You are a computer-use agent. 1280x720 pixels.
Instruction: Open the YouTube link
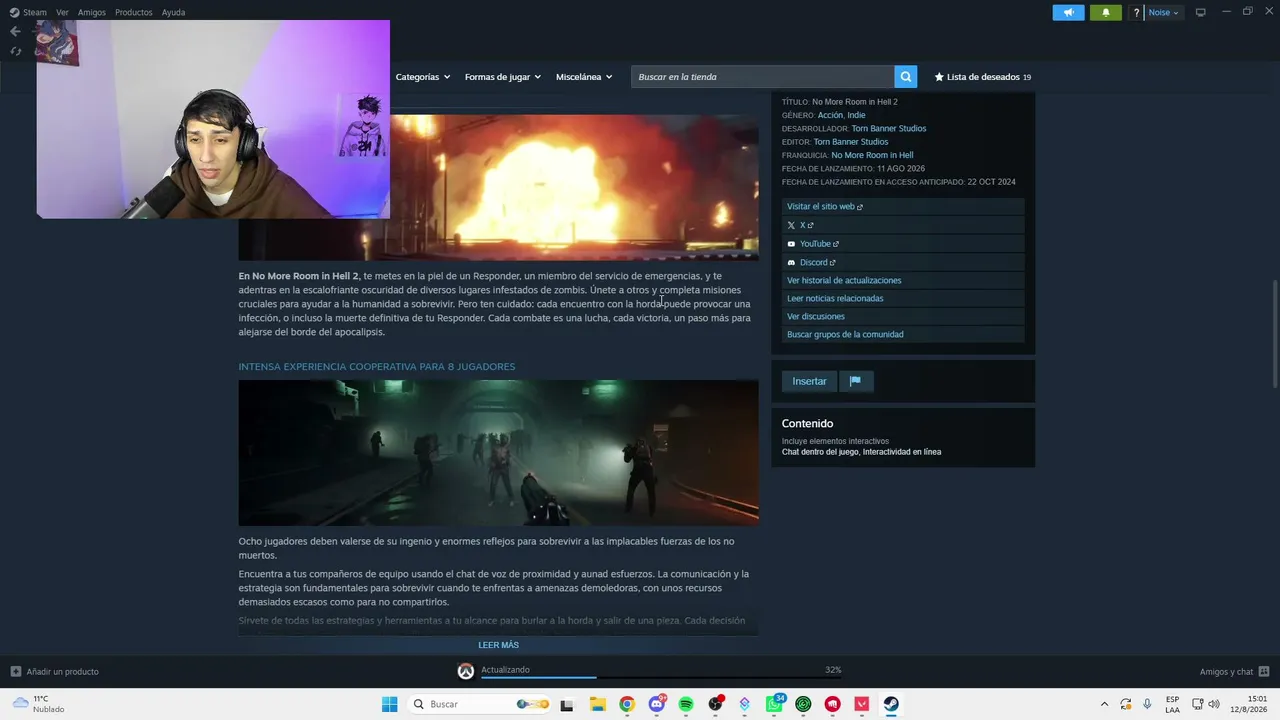(x=903, y=244)
